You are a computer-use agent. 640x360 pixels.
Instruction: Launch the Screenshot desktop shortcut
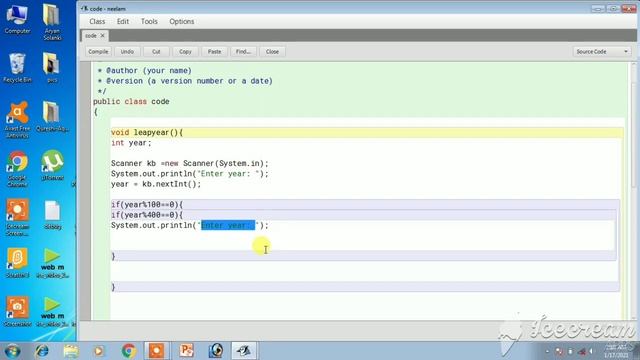click(x=17, y=312)
